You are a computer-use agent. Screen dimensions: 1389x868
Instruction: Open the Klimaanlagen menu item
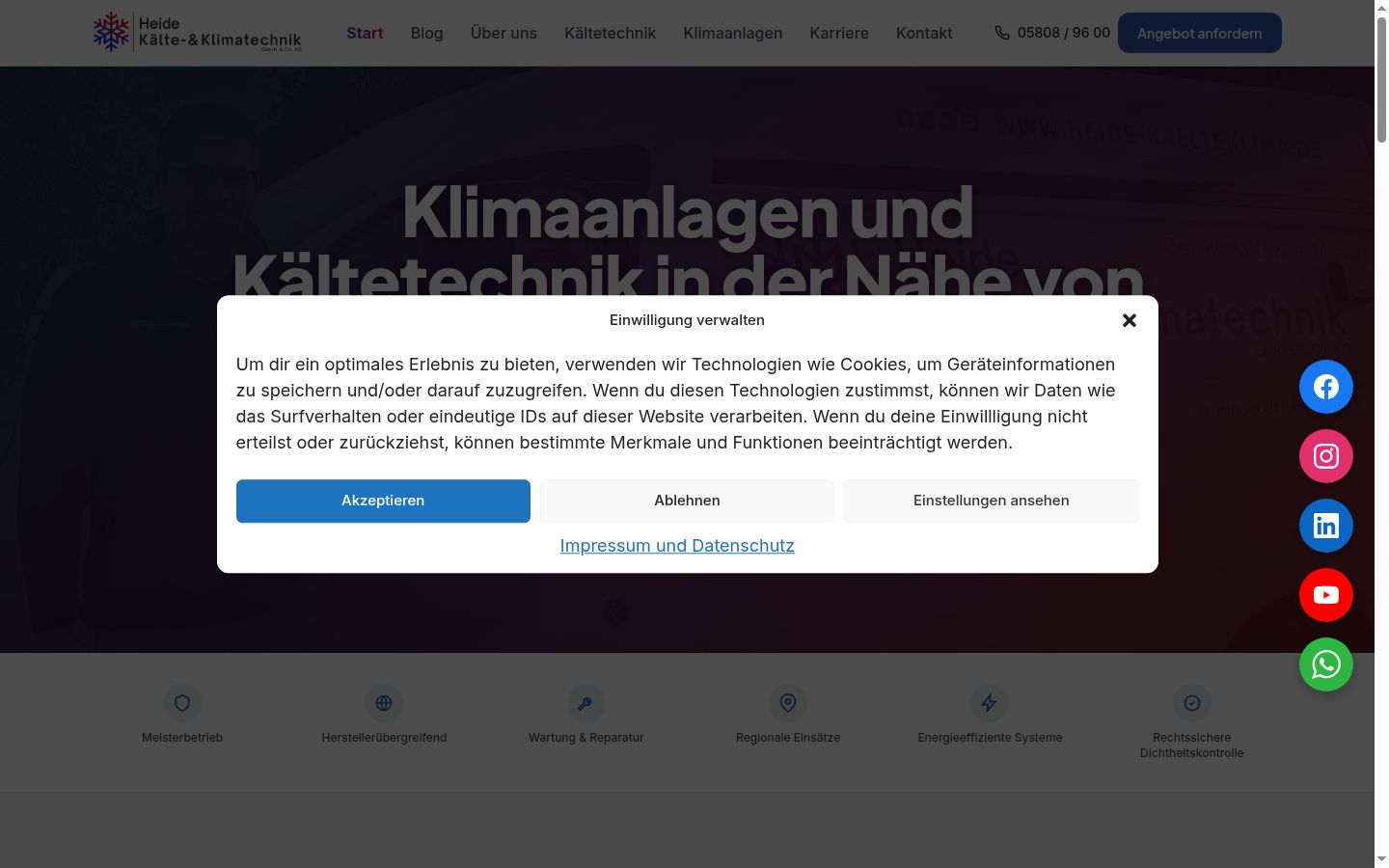tap(733, 33)
